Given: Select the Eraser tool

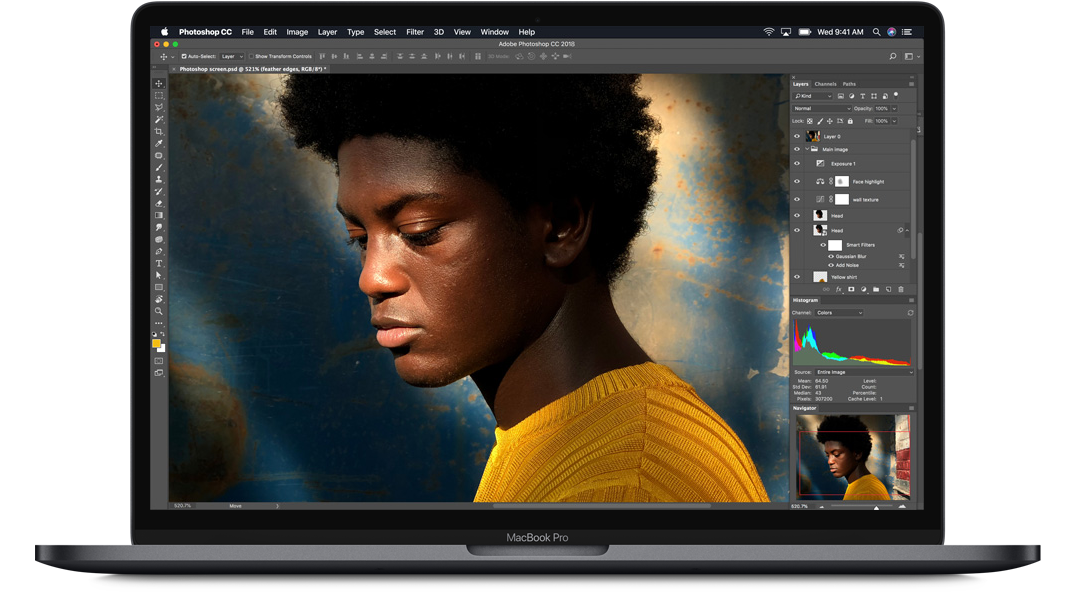Looking at the screenshot, I should (158, 203).
